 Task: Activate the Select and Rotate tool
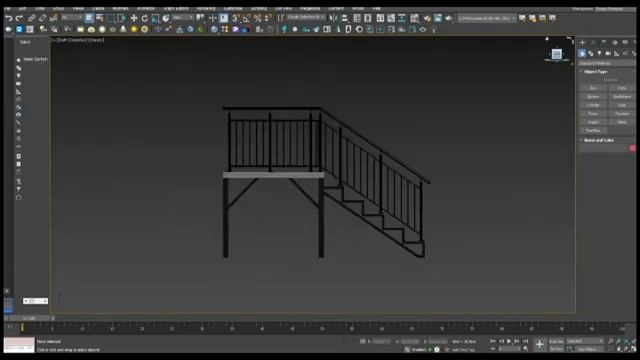point(144,18)
